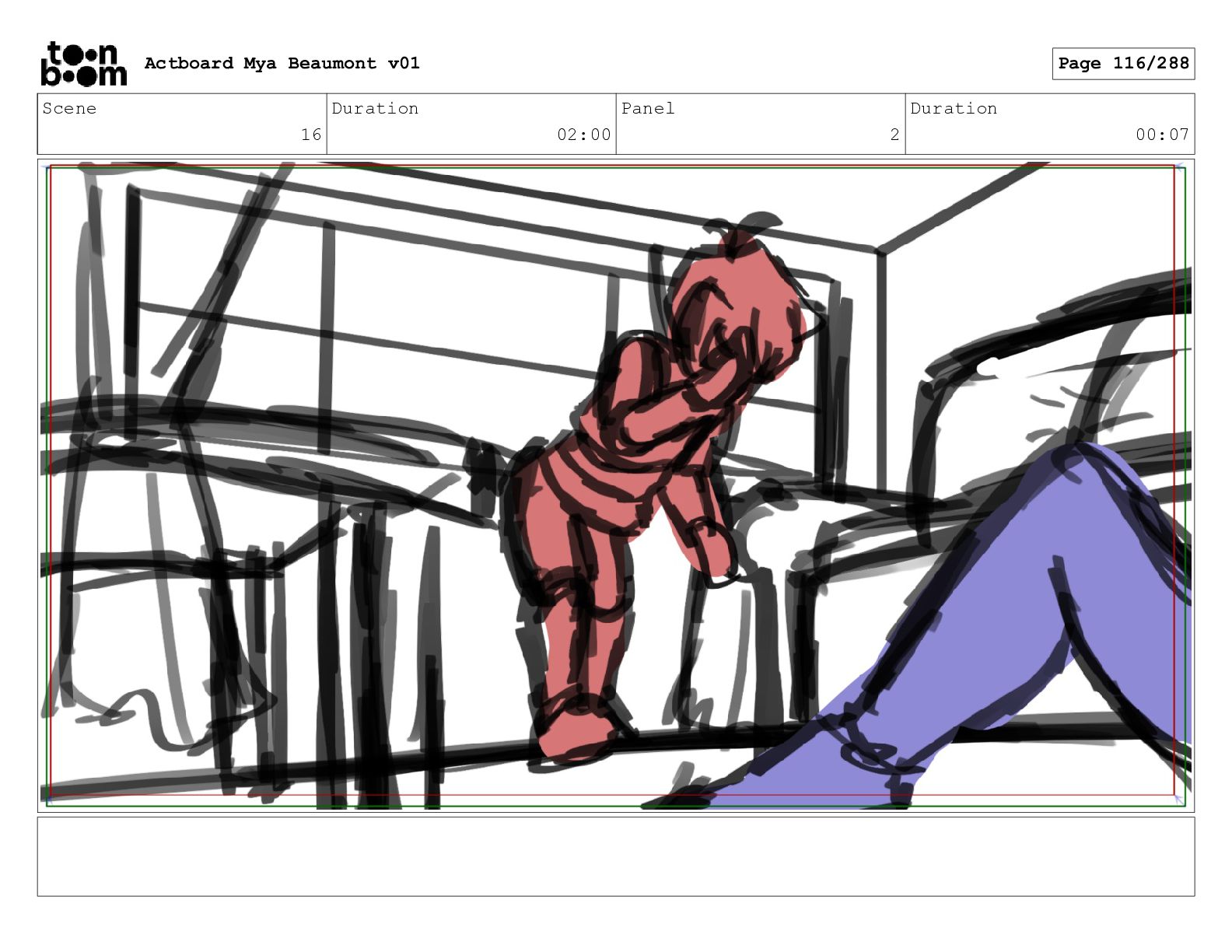This screenshot has width=1232, height=952.
Task: Select the title 'Actboard Mya Beaumont v01'
Action: 282,63
